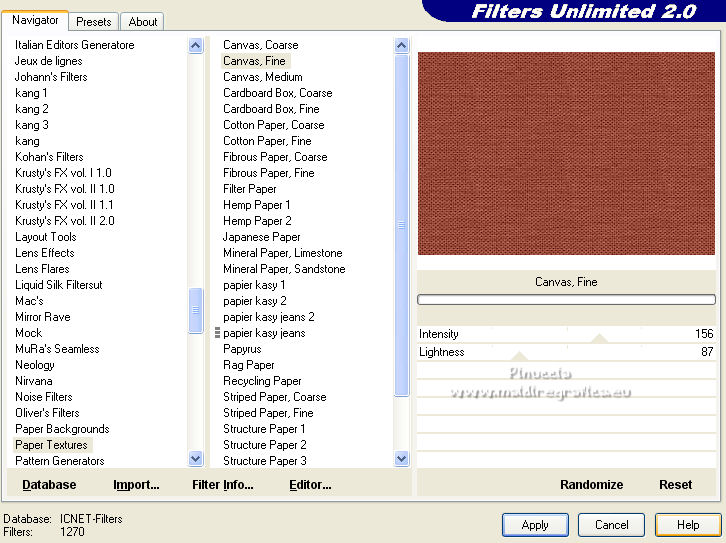Select Krusty's FX vol. I 1.0
726x543 pixels.
tap(63, 173)
